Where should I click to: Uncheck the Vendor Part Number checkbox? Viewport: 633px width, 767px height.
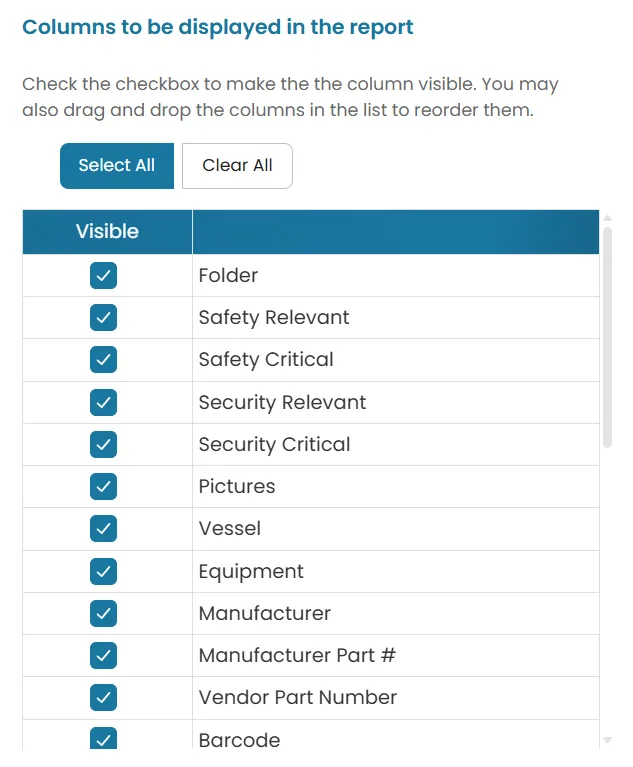tap(103, 698)
